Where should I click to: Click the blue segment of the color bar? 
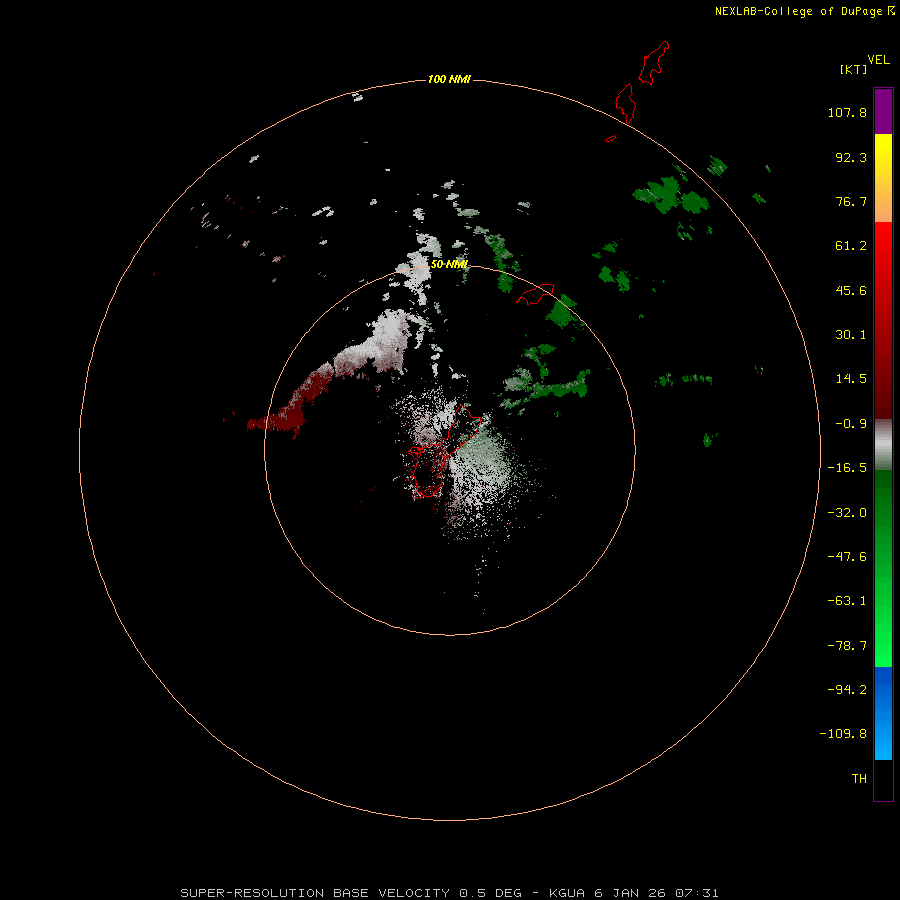click(883, 713)
